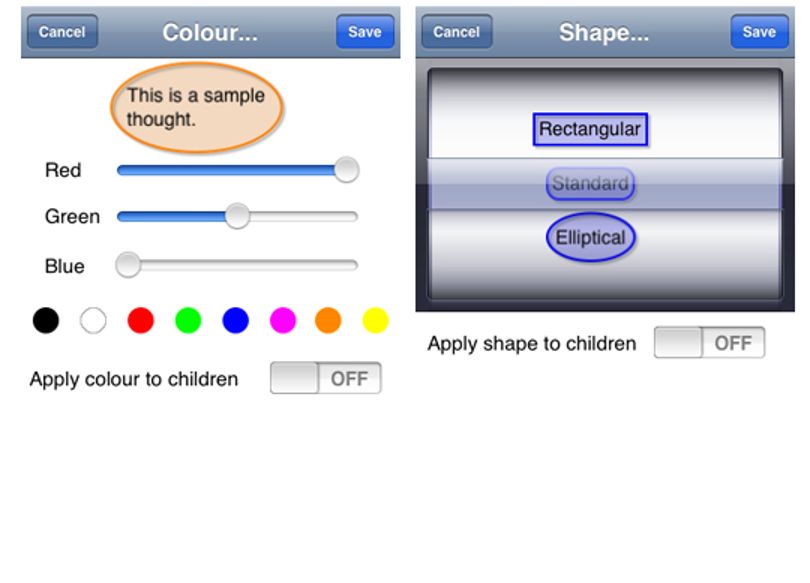This screenshot has width=810, height=583.
Task: Pick the white colour swatch
Action: tap(93, 320)
